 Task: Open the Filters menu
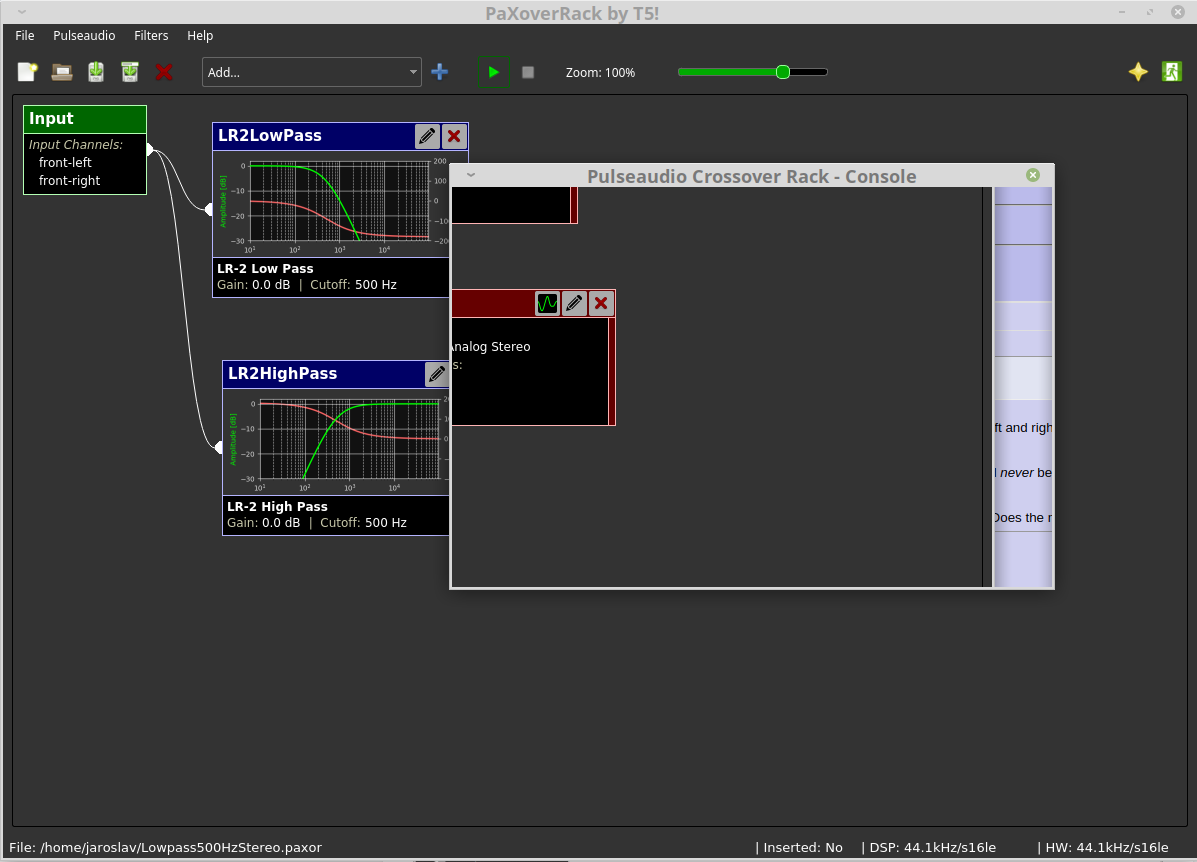click(x=151, y=36)
